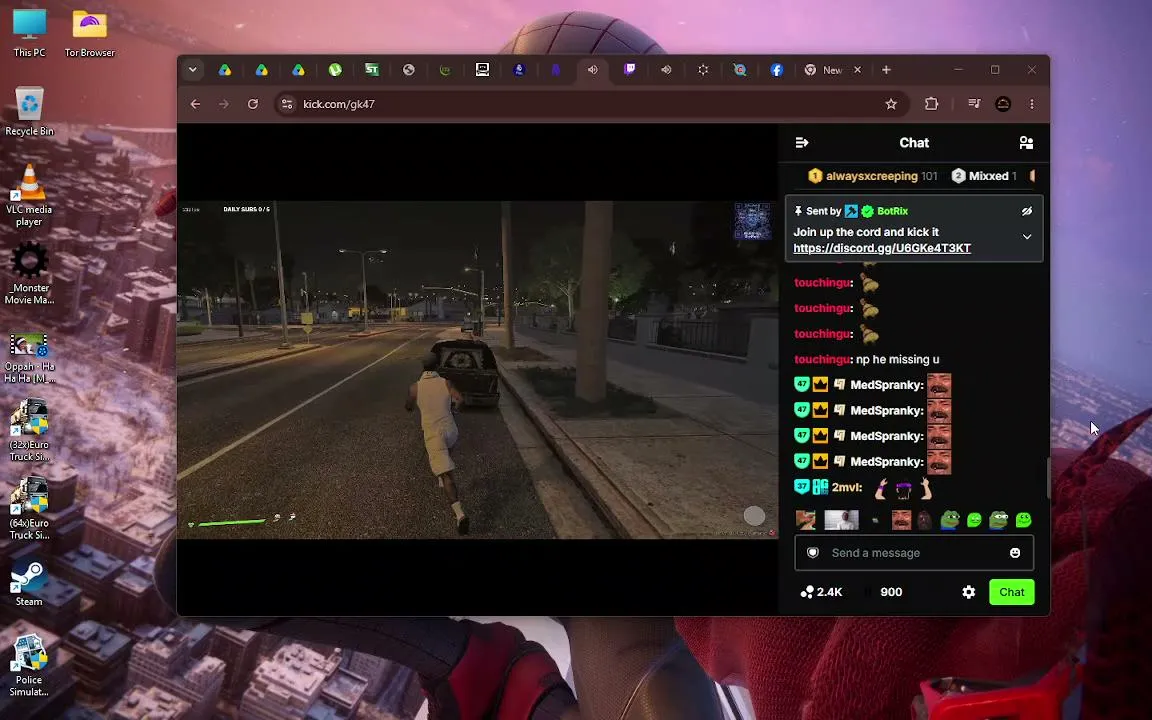
Task: Insert the first Pepe frog emote
Action: pos(950,520)
